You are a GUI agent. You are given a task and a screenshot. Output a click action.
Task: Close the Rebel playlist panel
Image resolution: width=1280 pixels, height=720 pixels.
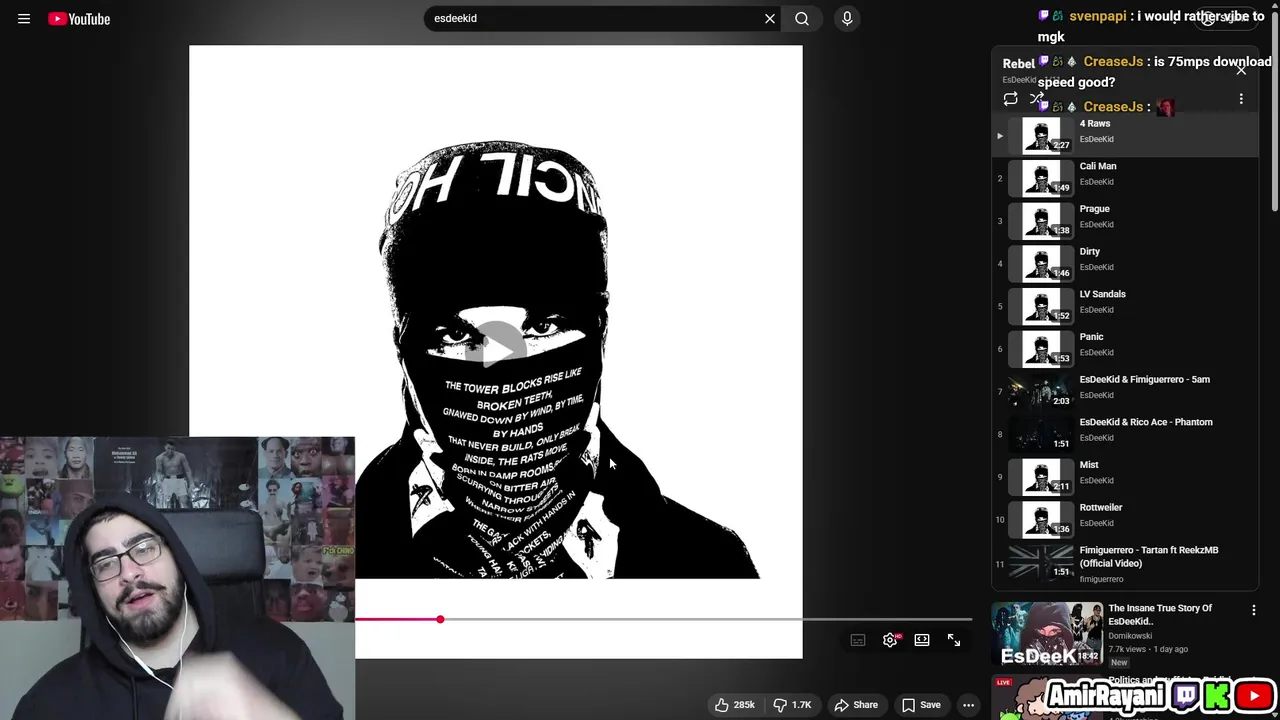tap(1241, 70)
